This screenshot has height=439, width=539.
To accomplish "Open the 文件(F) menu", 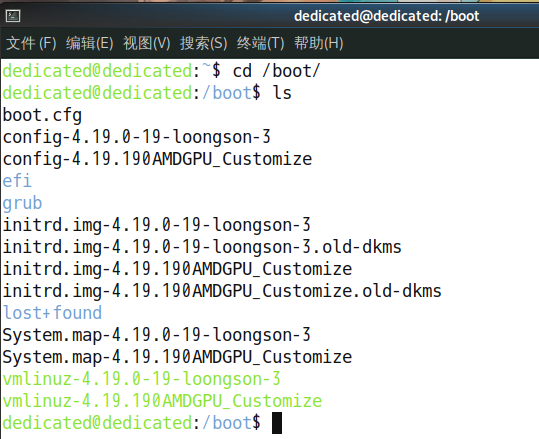I will (x=31, y=43).
